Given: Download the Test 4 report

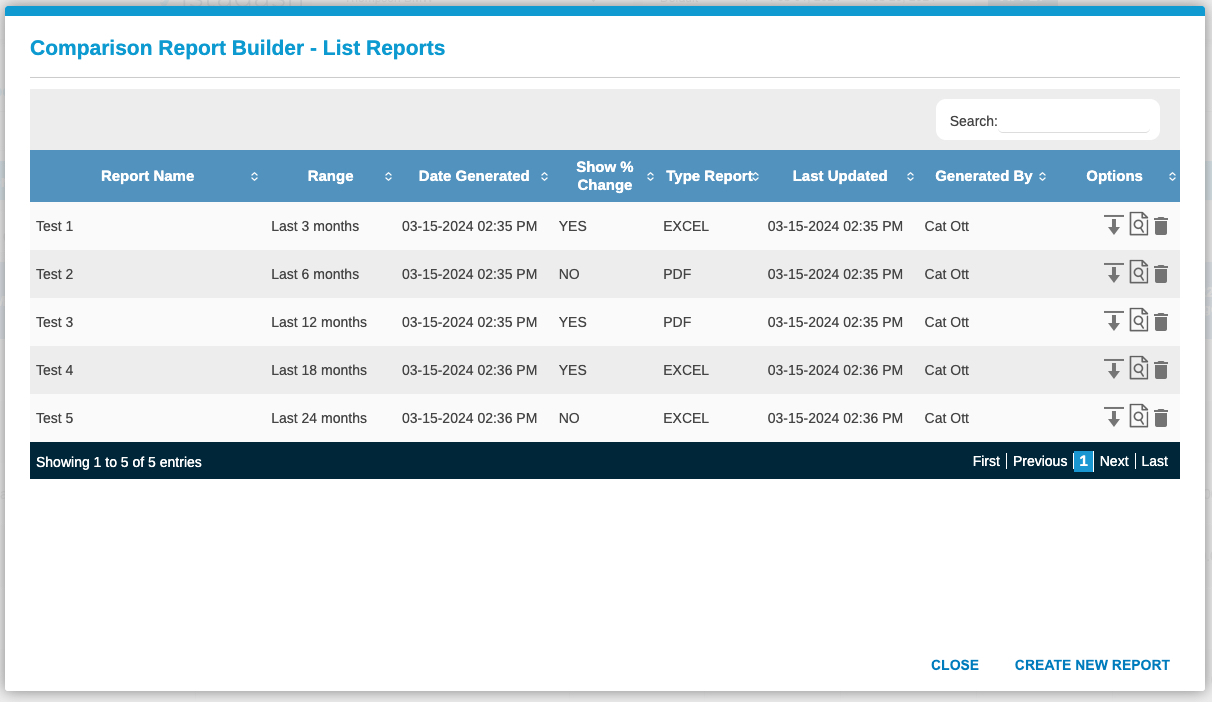Looking at the screenshot, I should coord(1113,369).
